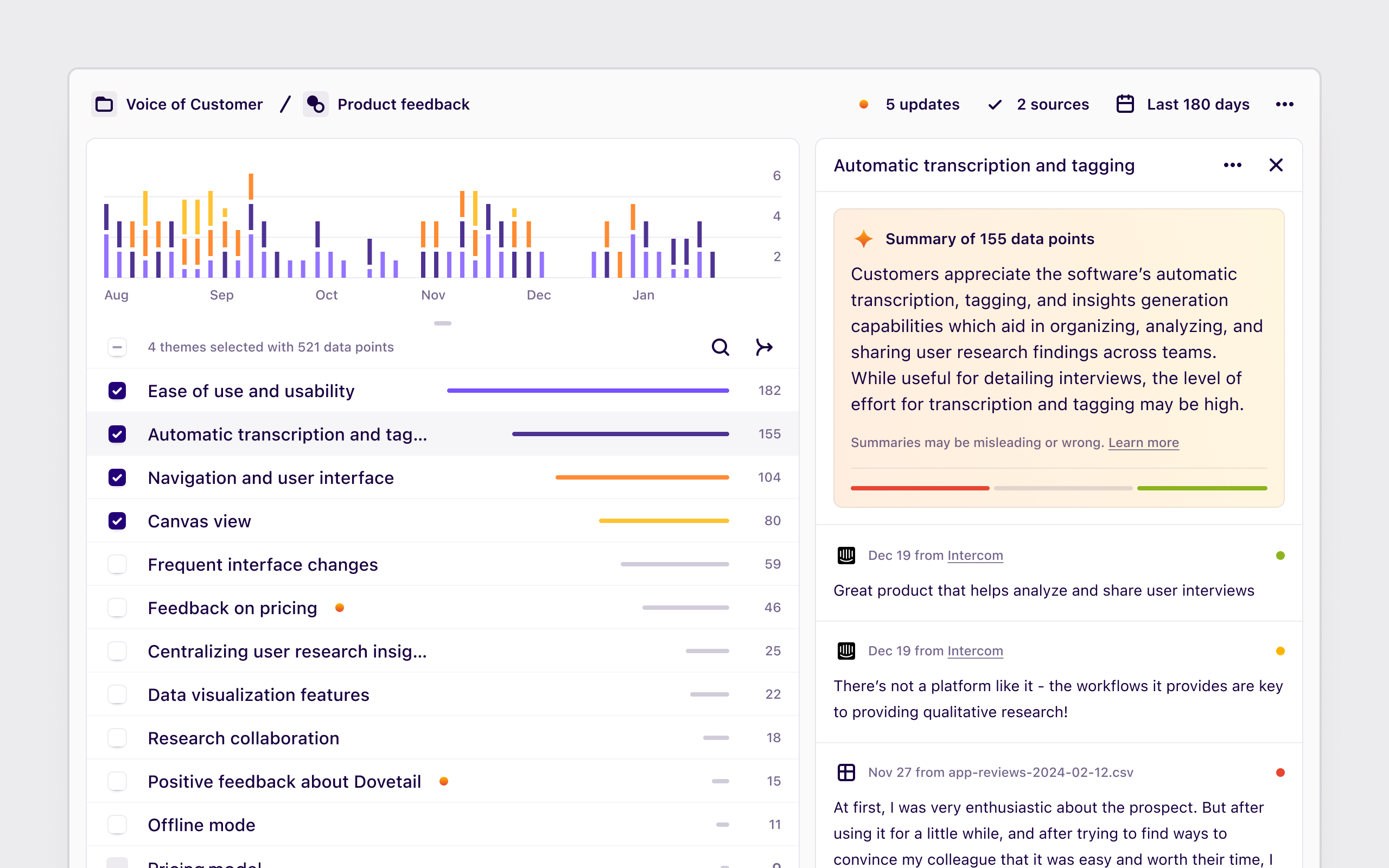The width and height of the screenshot is (1389, 868).
Task: Open the top-right ellipsis menu in header
Action: (x=1284, y=105)
